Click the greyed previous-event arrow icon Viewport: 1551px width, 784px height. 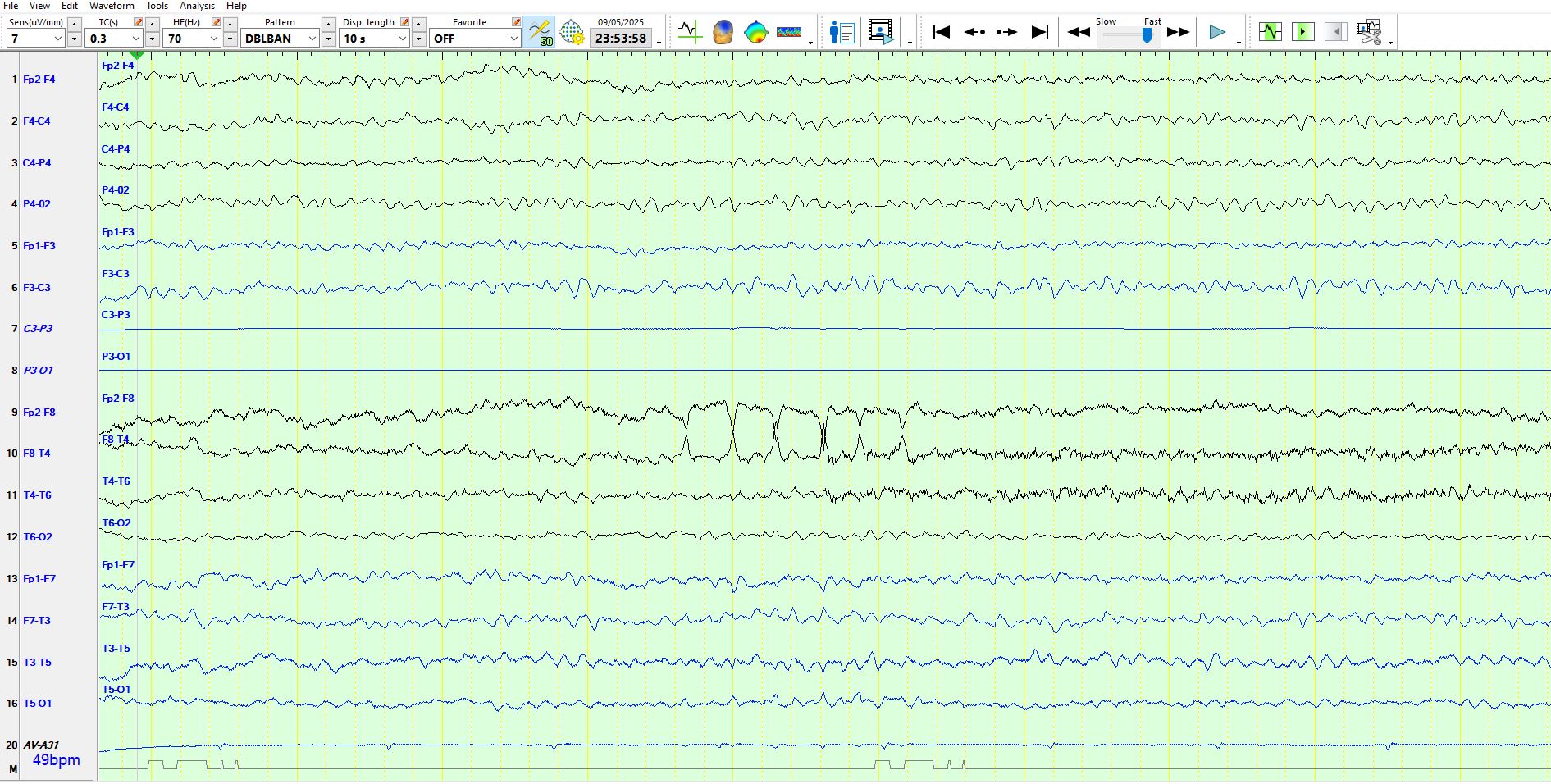pyautogui.click(x=1335, y=32)
